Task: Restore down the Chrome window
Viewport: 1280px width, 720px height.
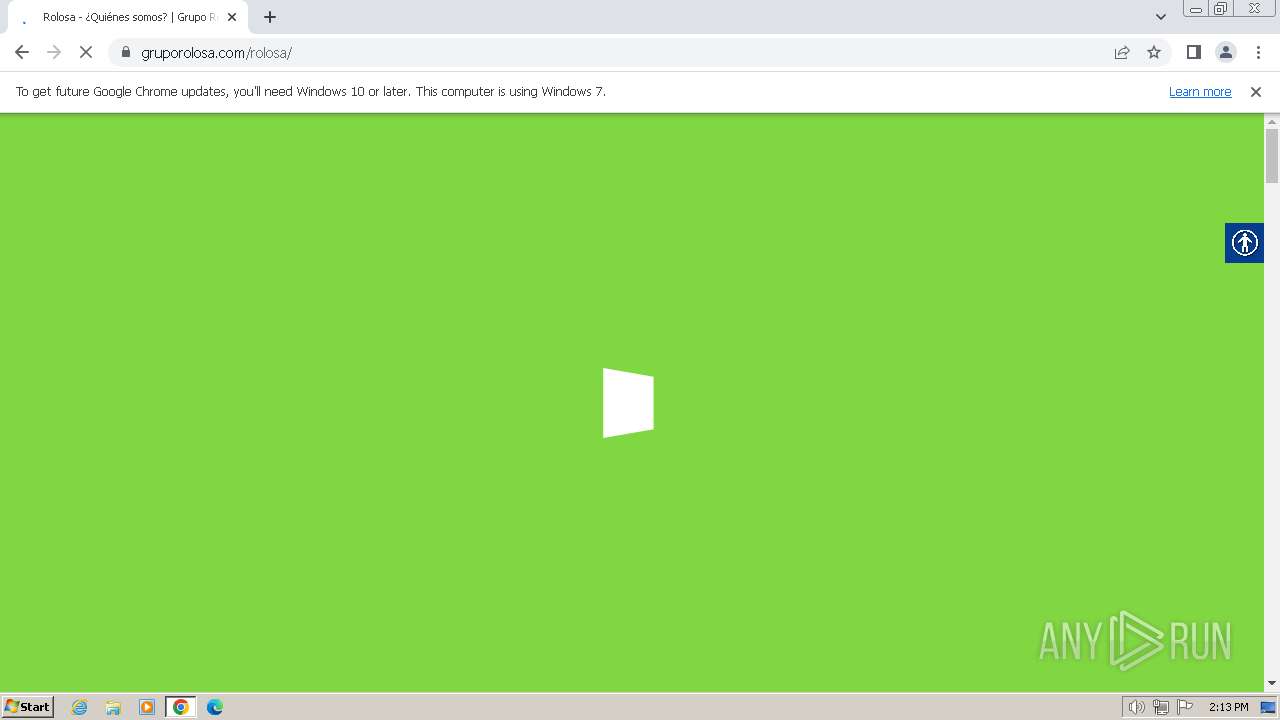Action: (x=1221, y=9)
